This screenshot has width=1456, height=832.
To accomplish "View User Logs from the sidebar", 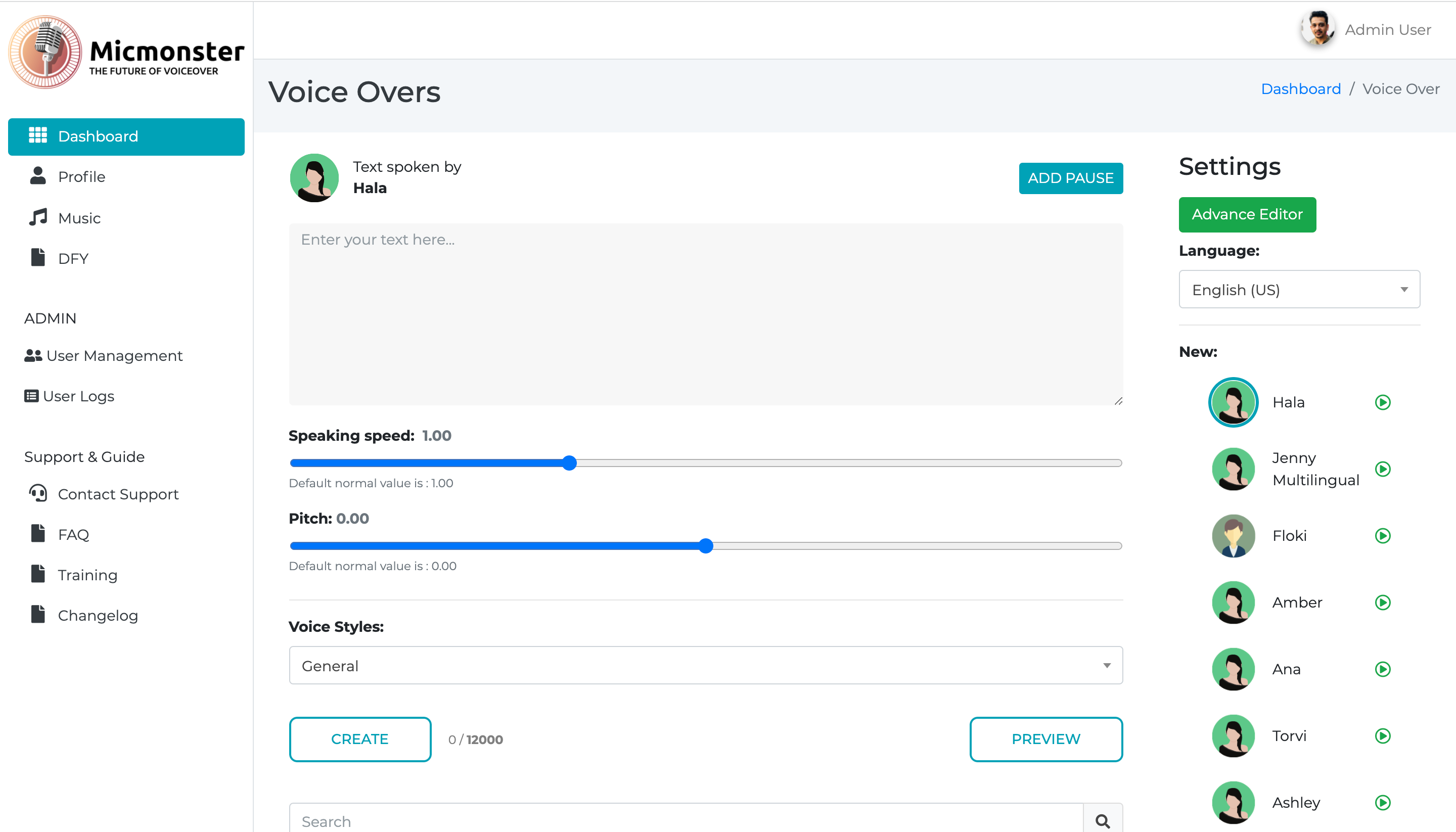I will coord(79,396).
